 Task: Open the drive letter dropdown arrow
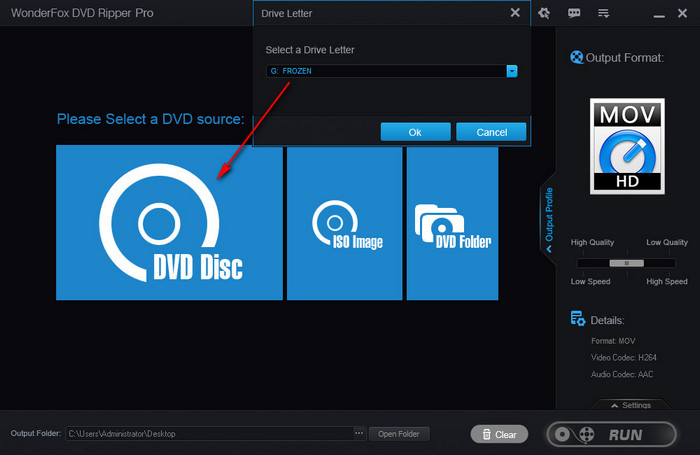[512, 71]
